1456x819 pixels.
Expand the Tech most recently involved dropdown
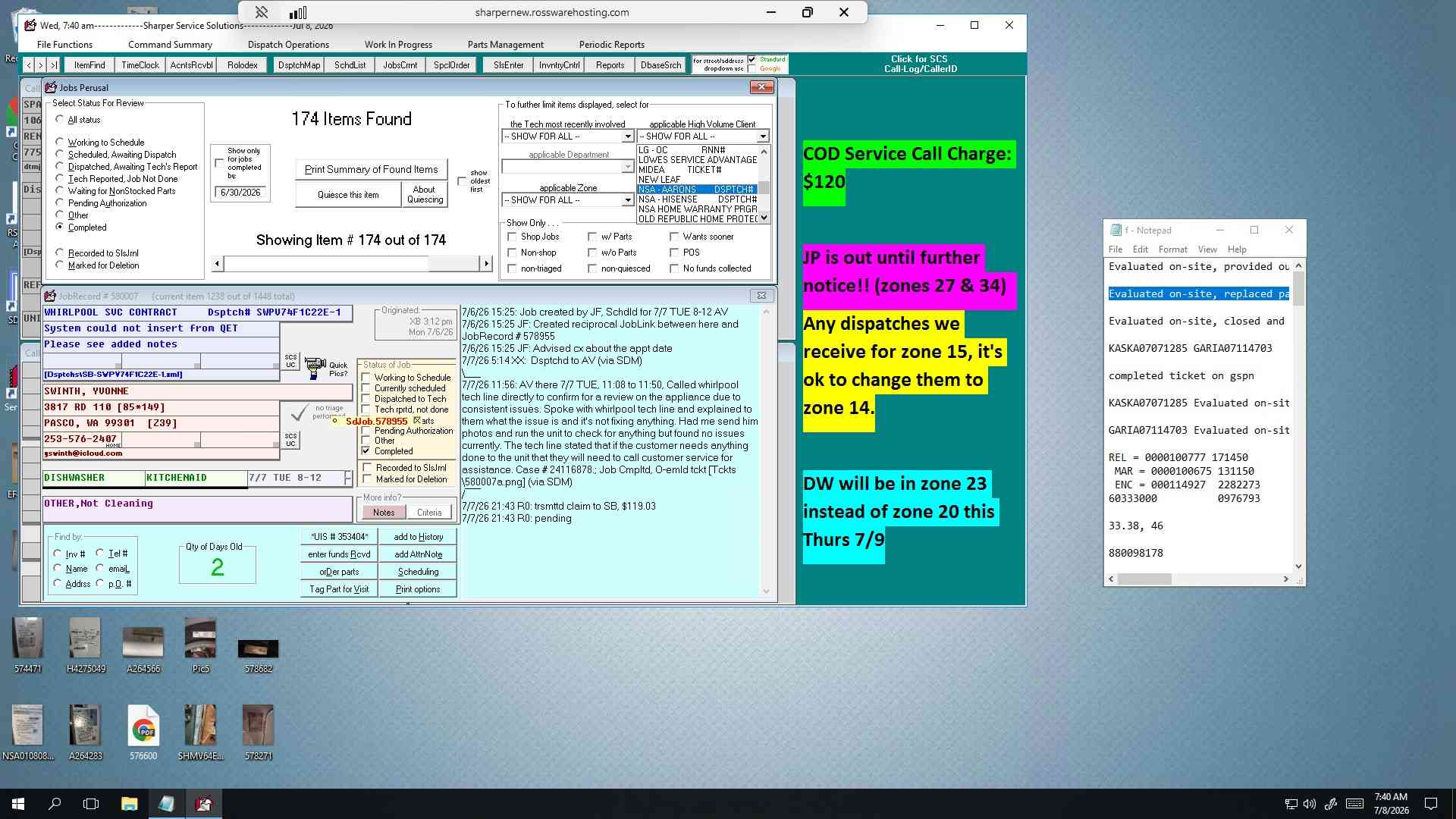[x=627, y=136]
